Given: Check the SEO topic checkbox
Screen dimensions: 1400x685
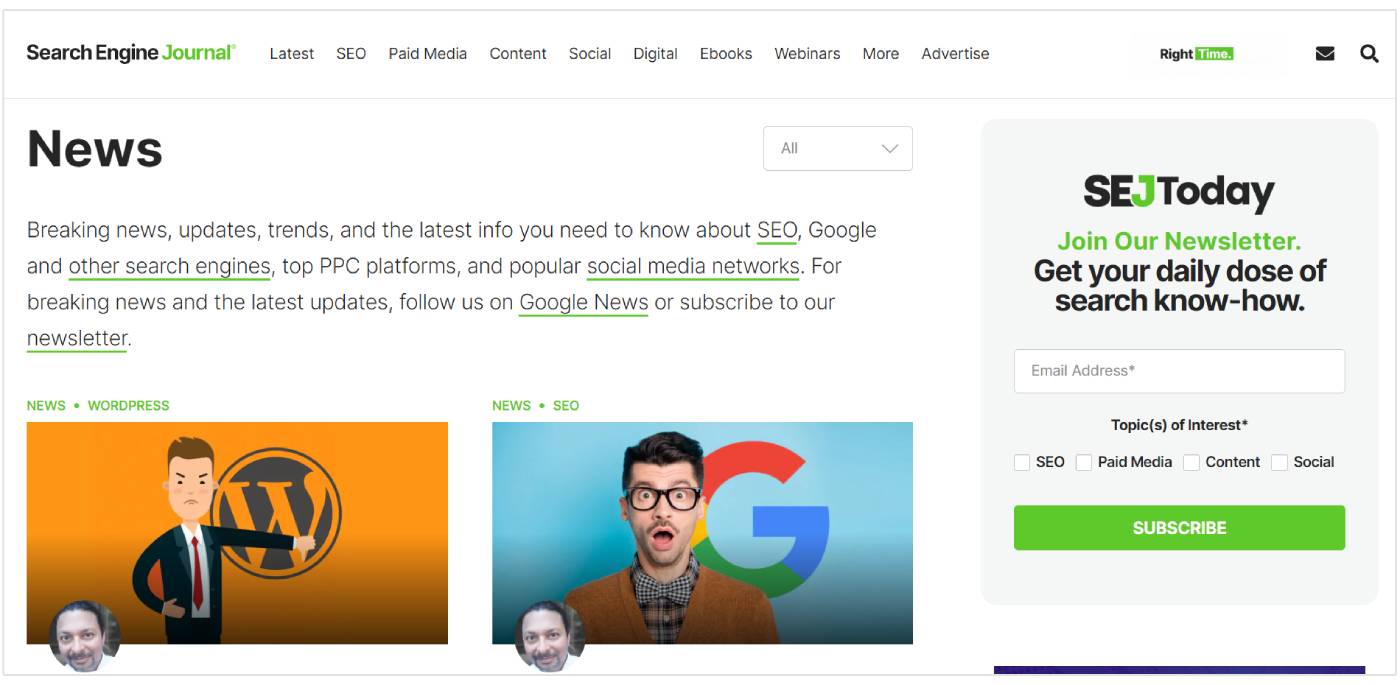Looking at the screenshot, I should coord(1022,462).
